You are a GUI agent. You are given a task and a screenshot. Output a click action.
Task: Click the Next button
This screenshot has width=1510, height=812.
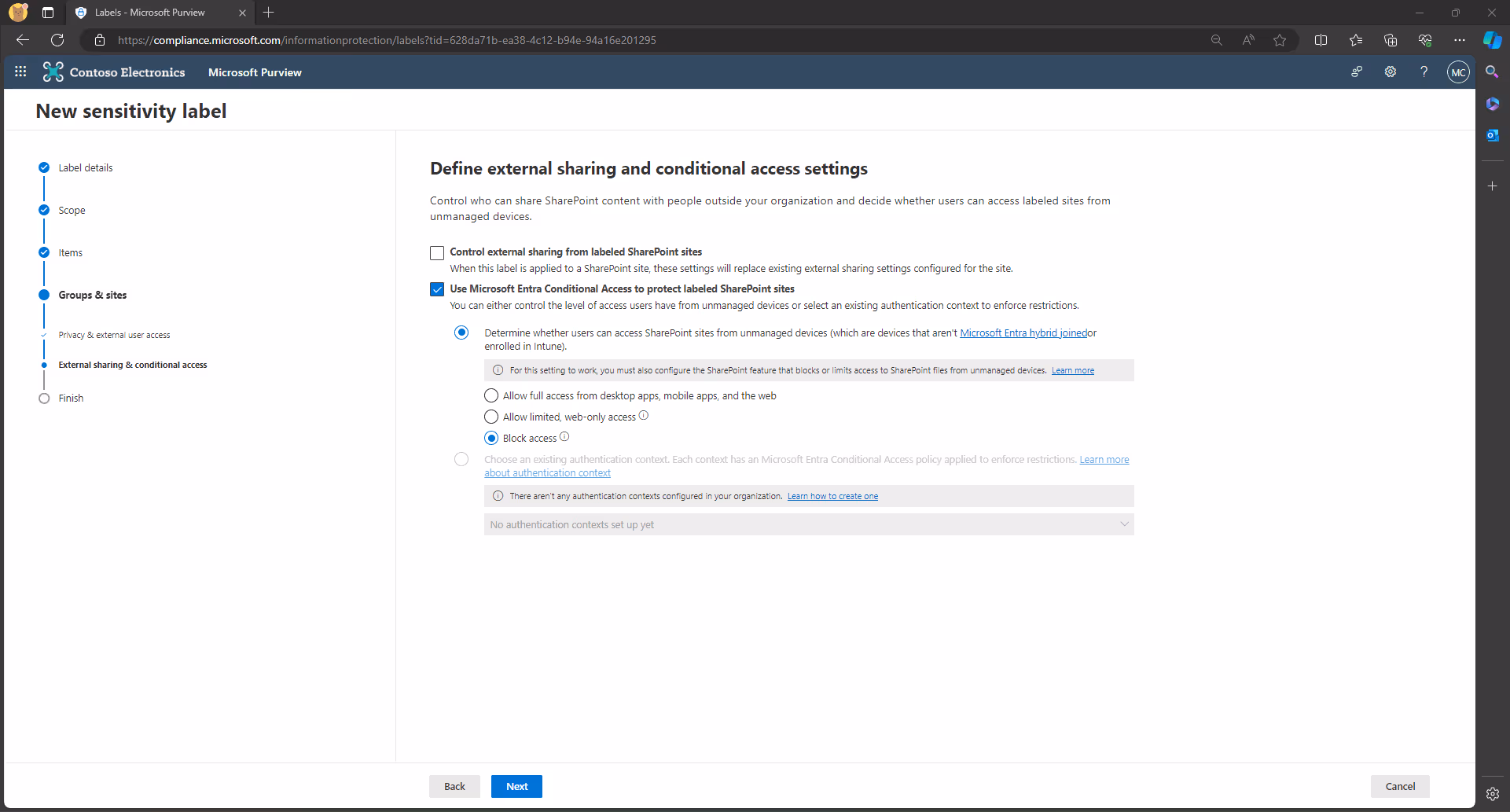point(516,786)
